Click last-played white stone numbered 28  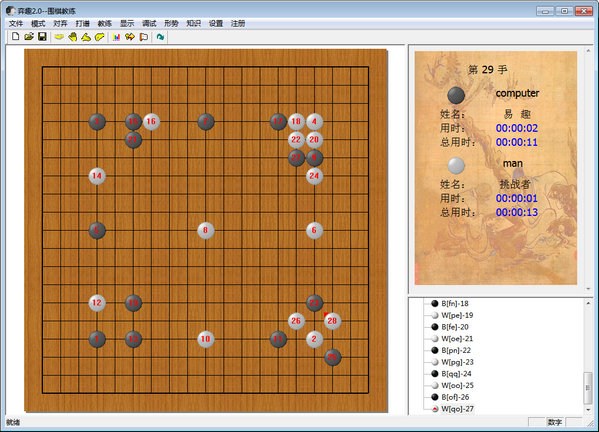(332, 321)
